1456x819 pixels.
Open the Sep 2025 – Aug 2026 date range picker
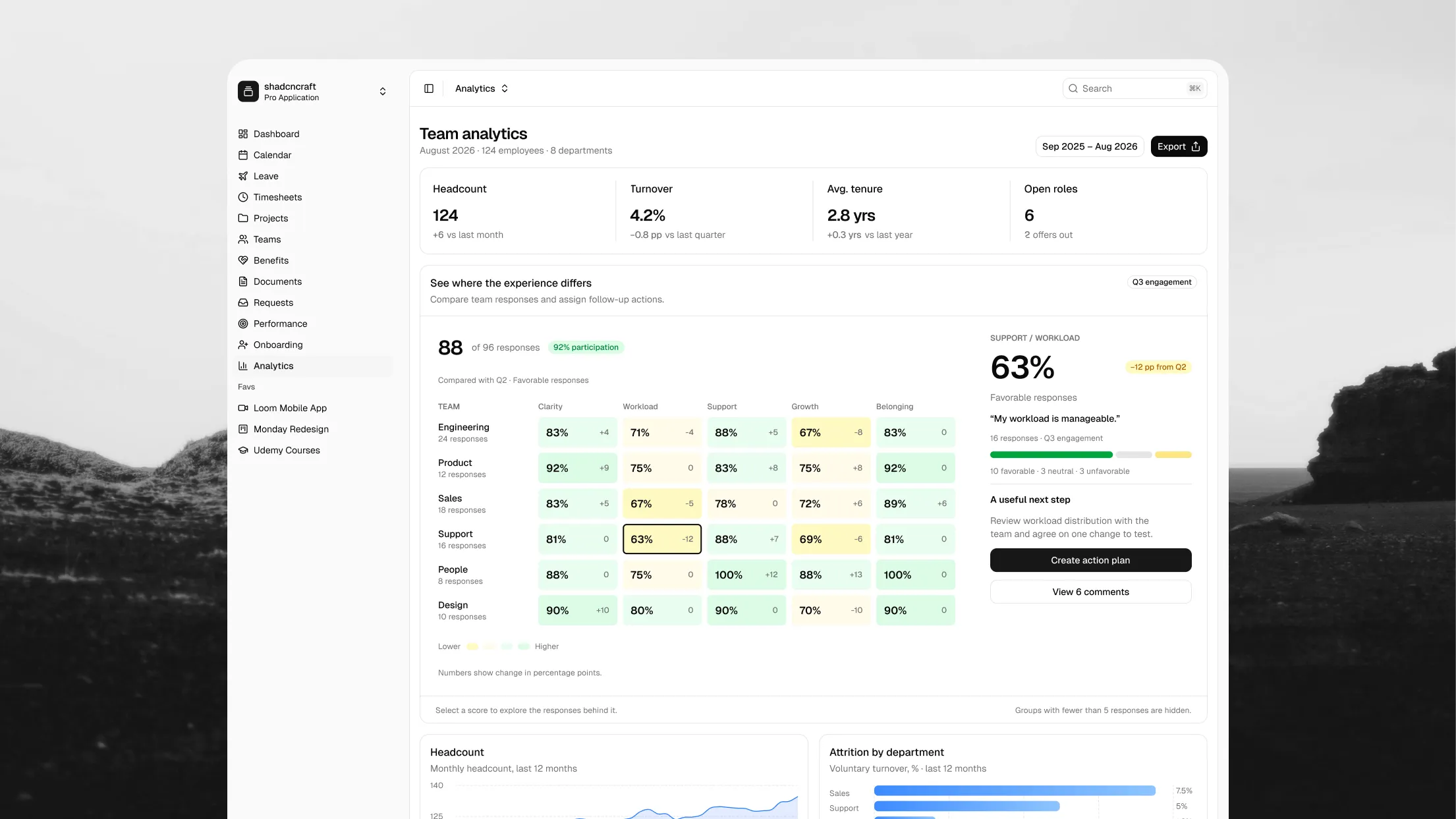point(1090,146)
